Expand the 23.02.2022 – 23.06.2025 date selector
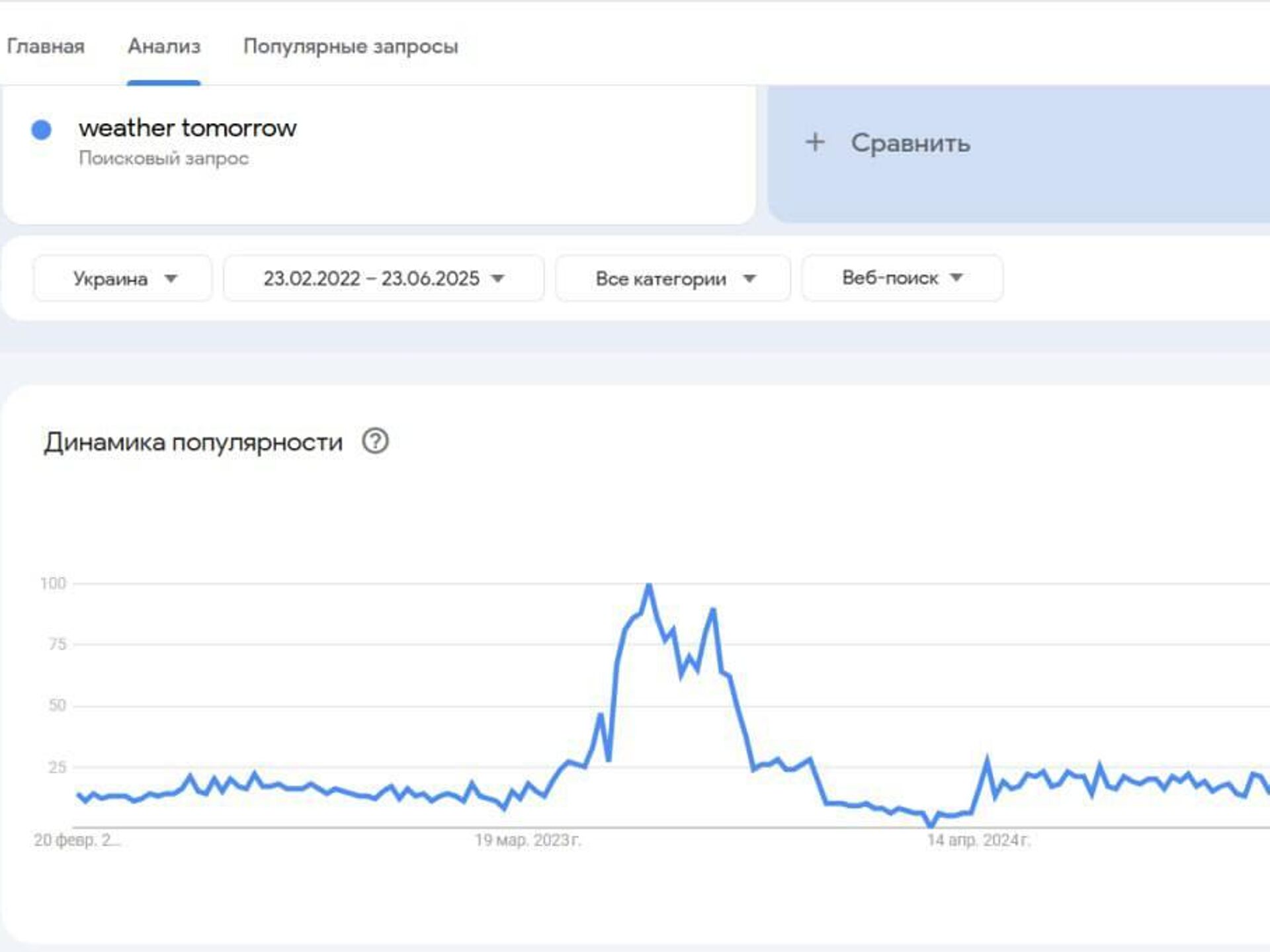1270x952 pixels. (x=384, y=279)
